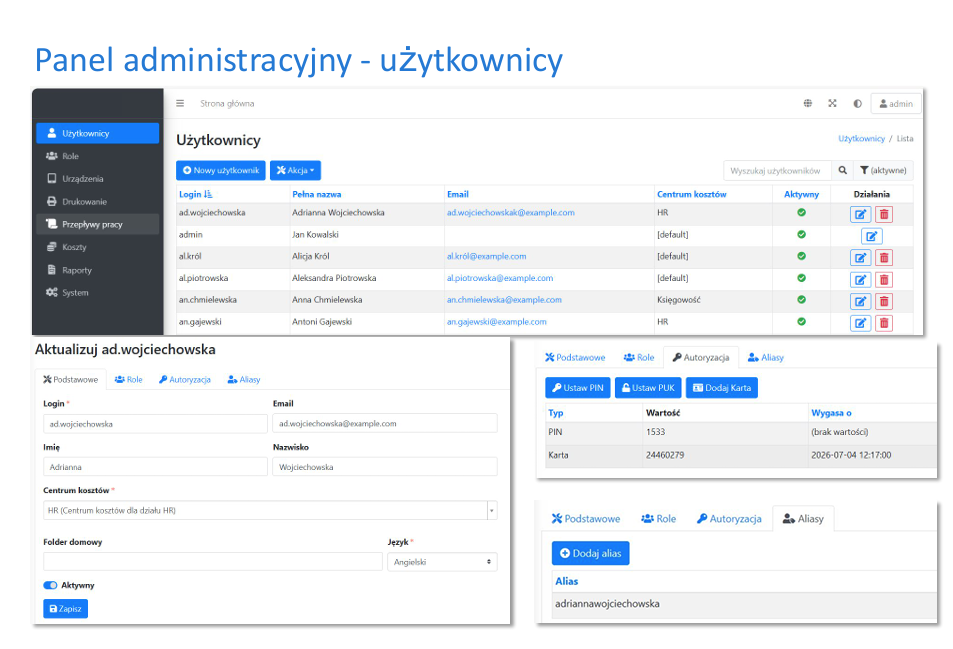Image resolution: width=953 pixels, height=649 pixels.
Task: Open Przepływy pracy in the sidebar
Action: [97, 224]
